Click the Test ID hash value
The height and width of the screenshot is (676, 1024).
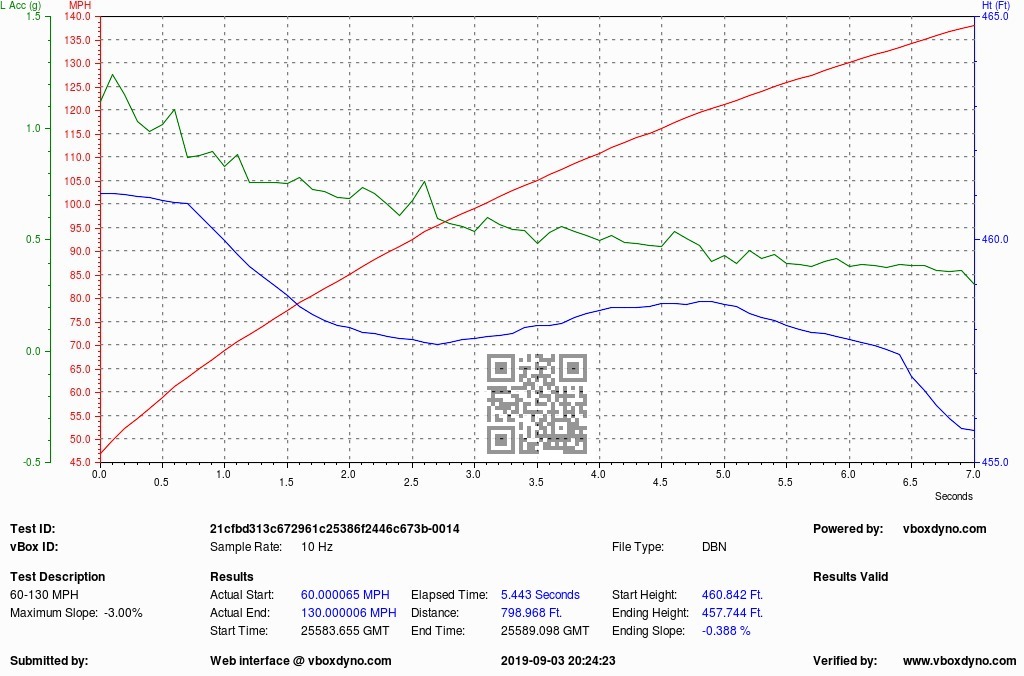coord(334,529)
